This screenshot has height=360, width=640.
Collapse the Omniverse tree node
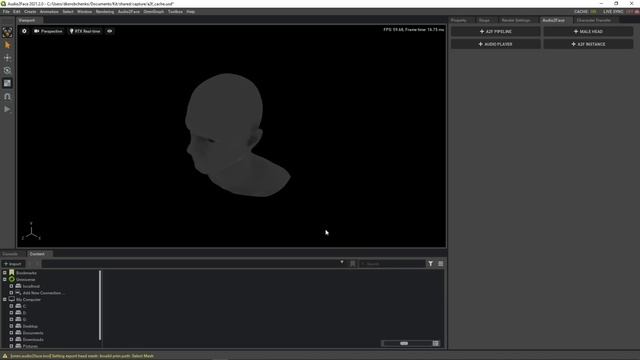(4, 280)
